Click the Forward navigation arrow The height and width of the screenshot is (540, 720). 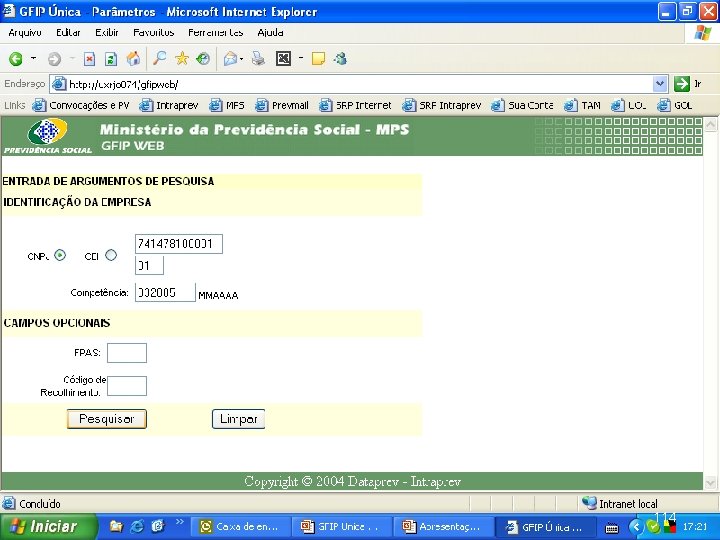55,59
